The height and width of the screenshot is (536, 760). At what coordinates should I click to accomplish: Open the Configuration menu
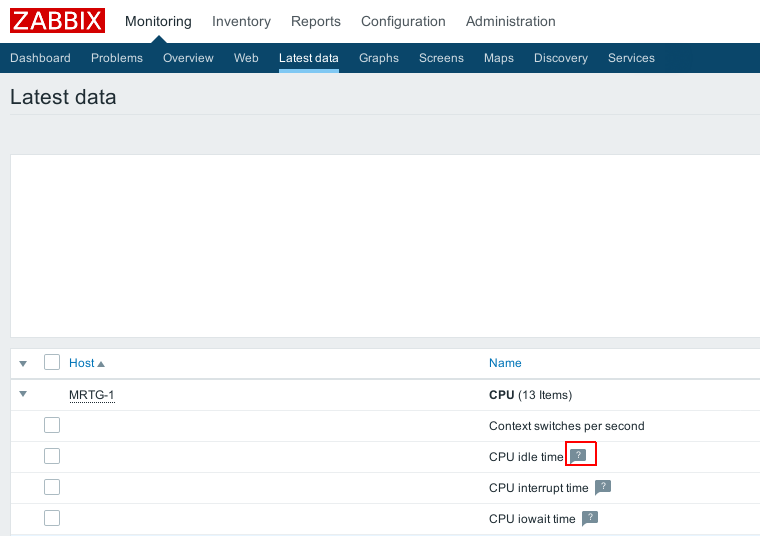403,21
